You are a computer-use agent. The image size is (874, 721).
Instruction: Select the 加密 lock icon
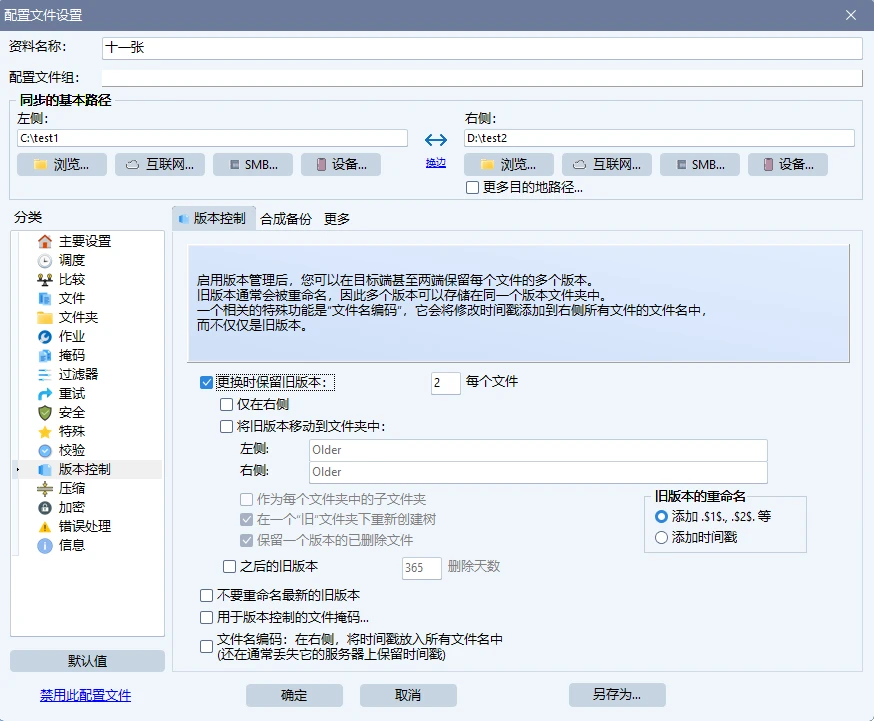45,508
